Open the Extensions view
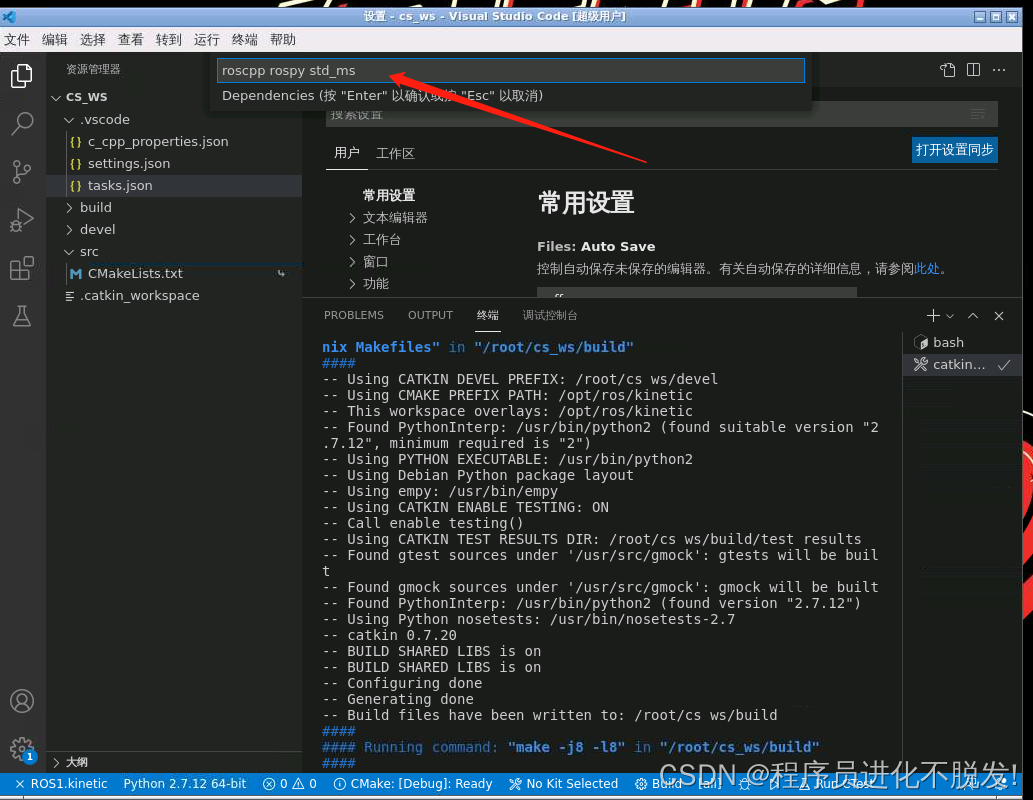This screenshot has height=800, width=1033. point(22,268)
